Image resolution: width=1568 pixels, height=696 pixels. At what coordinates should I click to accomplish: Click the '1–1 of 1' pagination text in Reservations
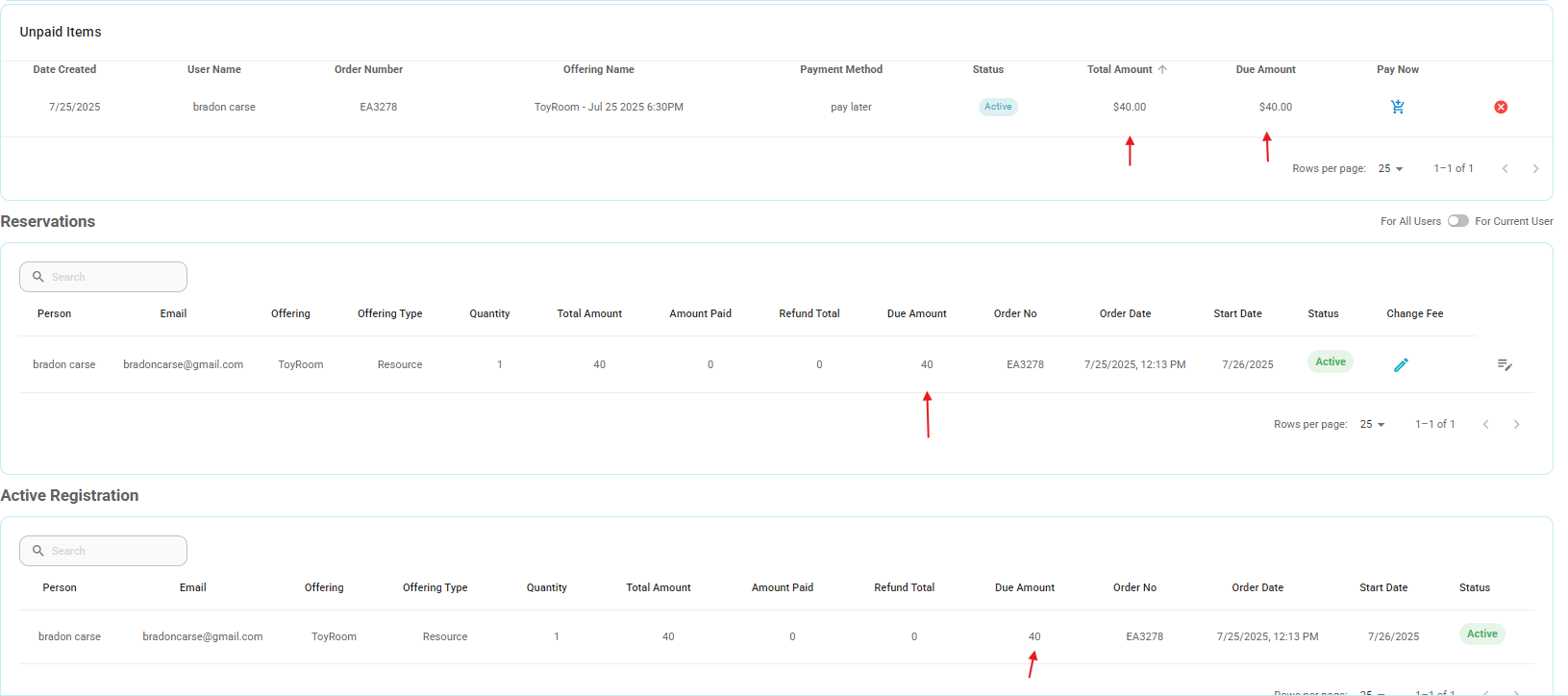(x=1435, y=424)
